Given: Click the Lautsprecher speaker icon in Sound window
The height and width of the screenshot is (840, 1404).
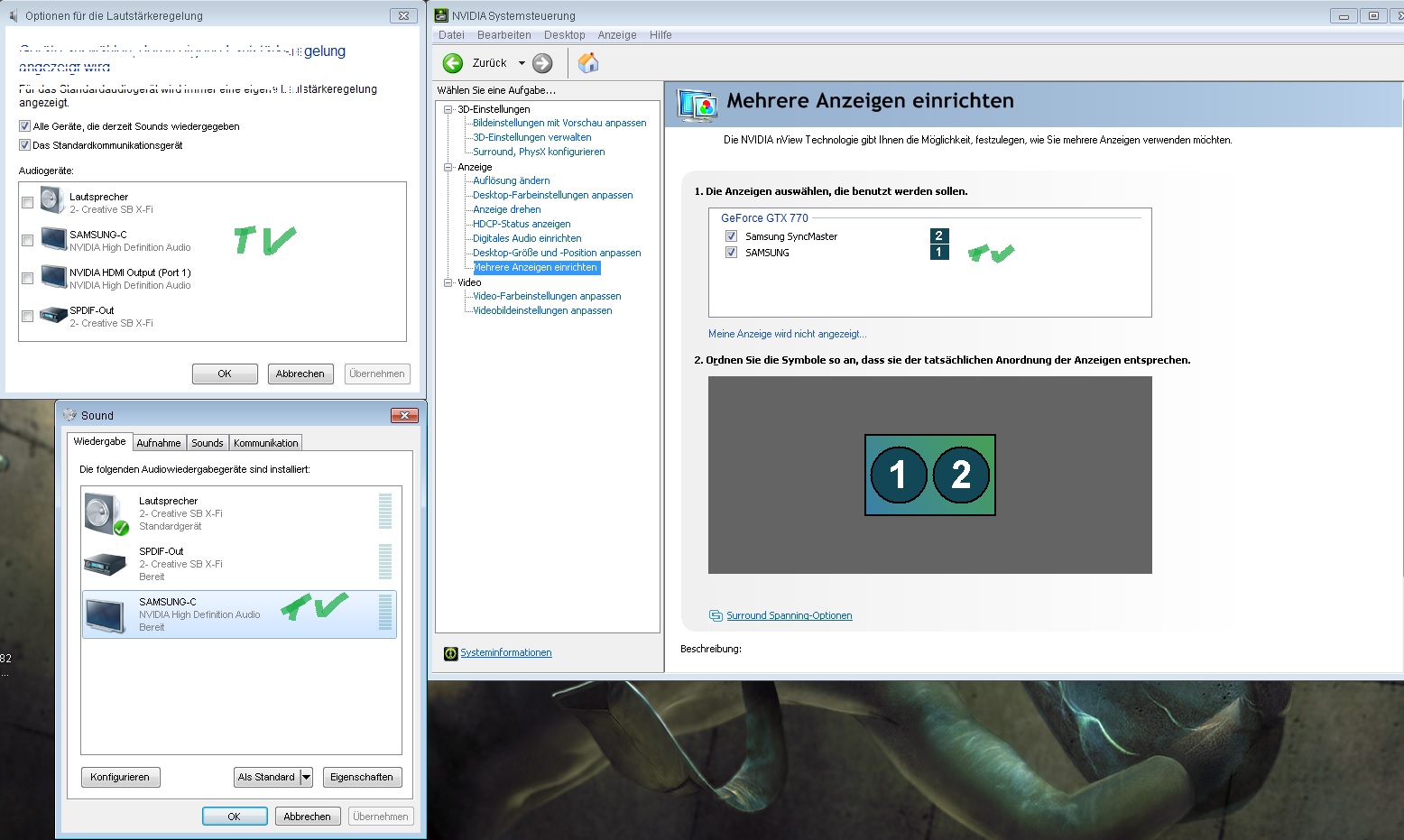Looking at the screenshot, I should (106, 513).
